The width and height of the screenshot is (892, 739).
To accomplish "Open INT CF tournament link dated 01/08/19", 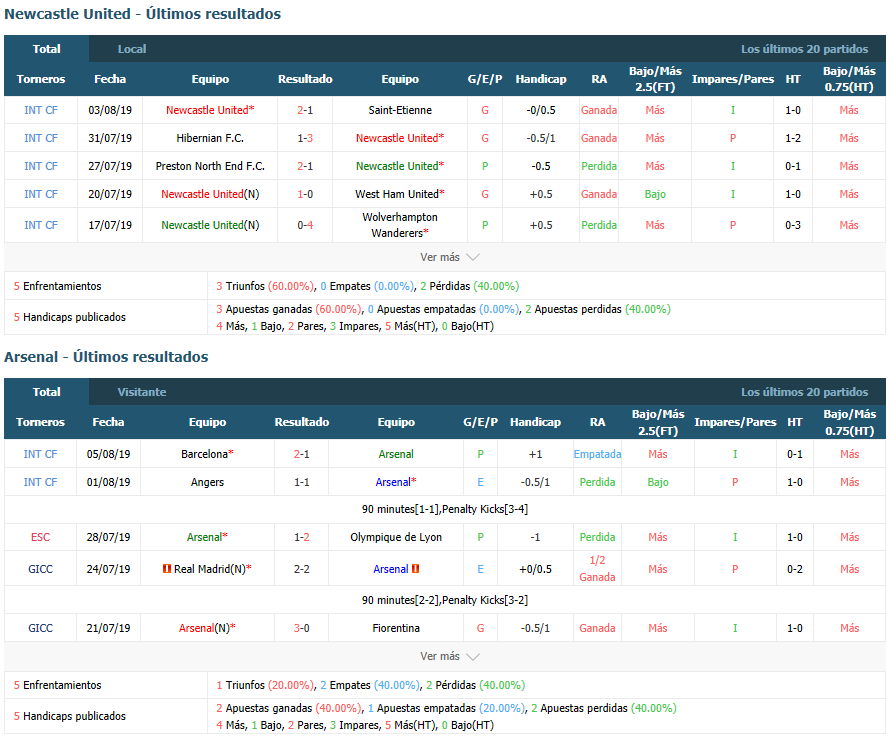I will (x=40, y=482).
